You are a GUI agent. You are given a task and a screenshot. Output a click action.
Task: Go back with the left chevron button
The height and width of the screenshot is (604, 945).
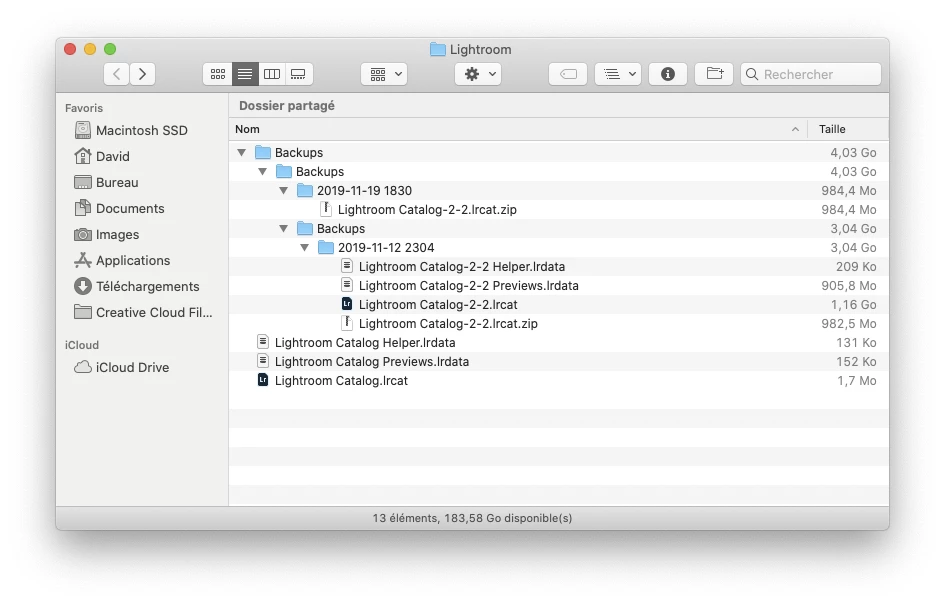tap(116, 74)
